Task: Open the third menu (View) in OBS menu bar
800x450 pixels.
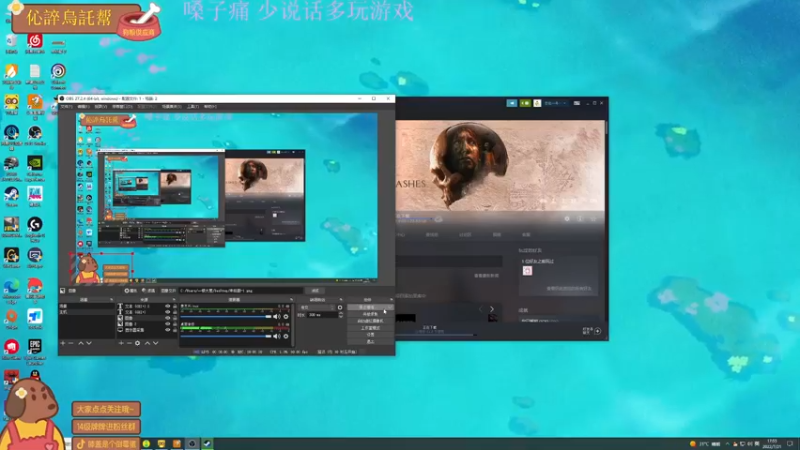Action: click(101, 107)
